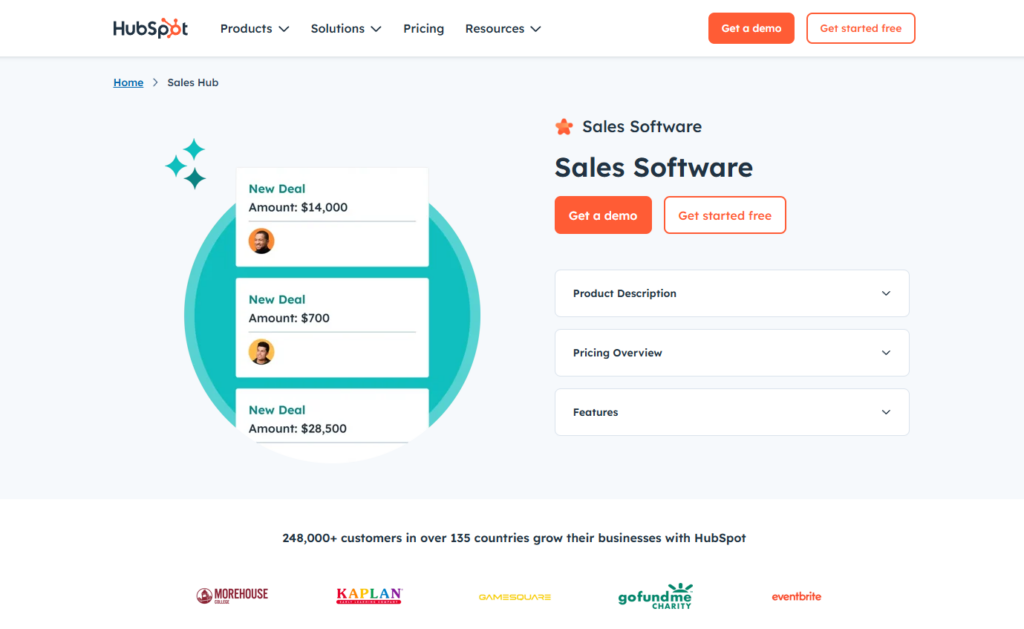Click the Eventbrite logo
Image resolution: width=1024 pixels, height=629 pixels.
pos(796,596)
